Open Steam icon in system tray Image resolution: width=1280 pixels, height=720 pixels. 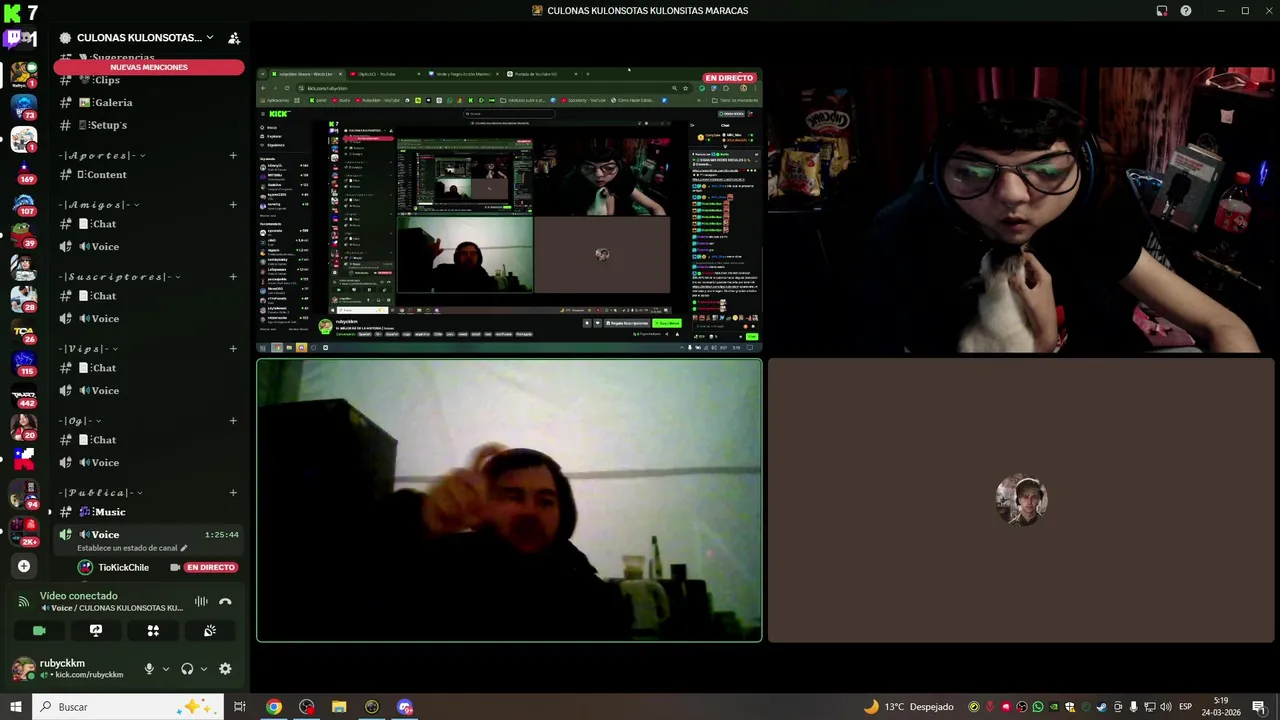(x=1102, y=707)
